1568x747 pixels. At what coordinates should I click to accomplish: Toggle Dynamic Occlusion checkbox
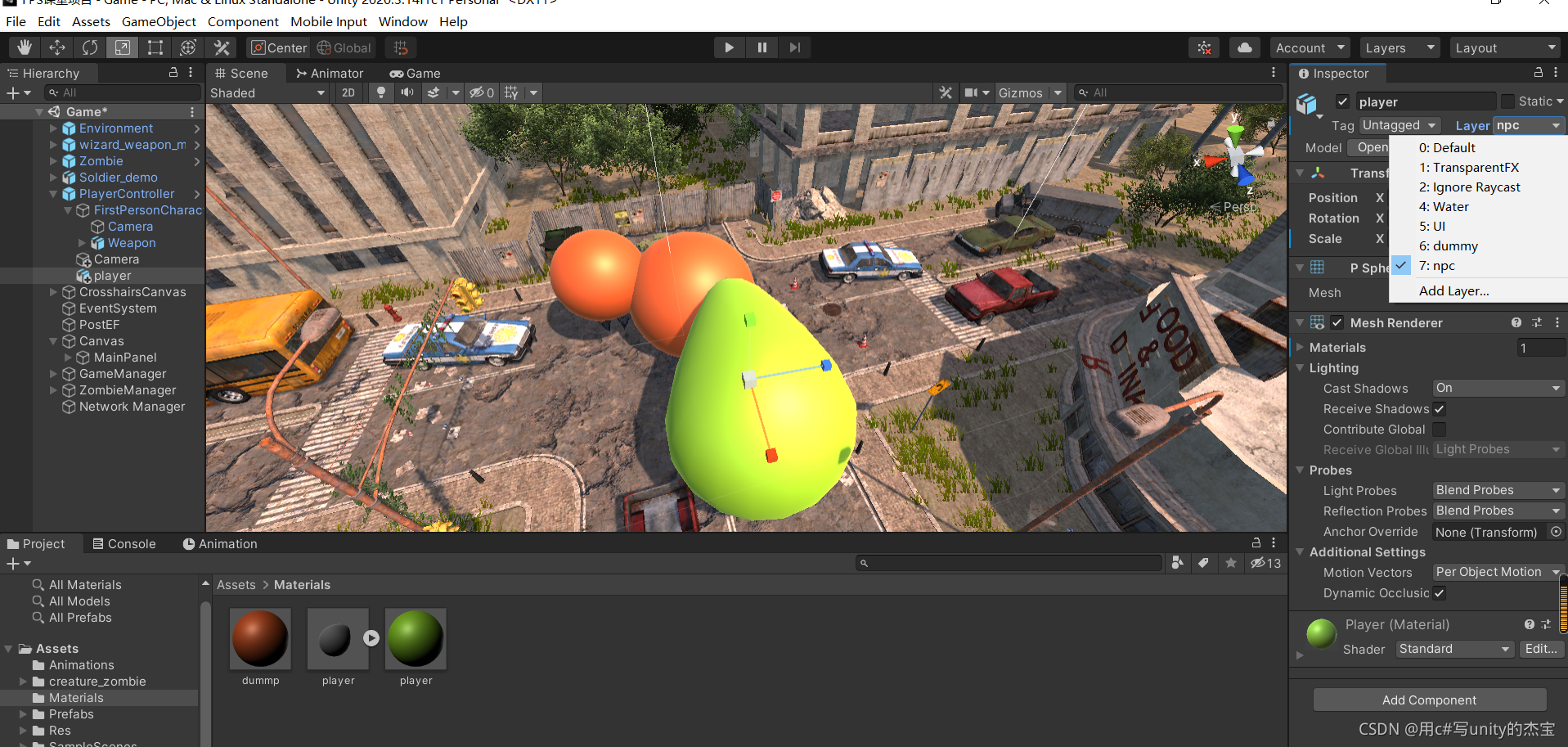click(1440, 593)
